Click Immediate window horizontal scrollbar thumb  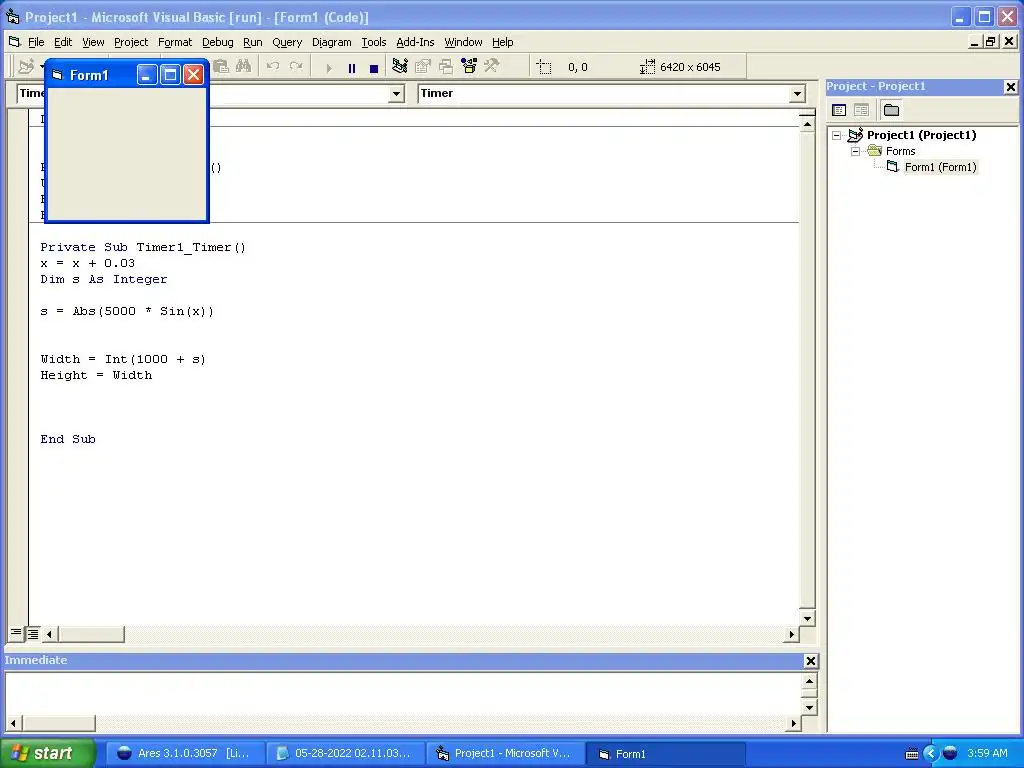58,723
